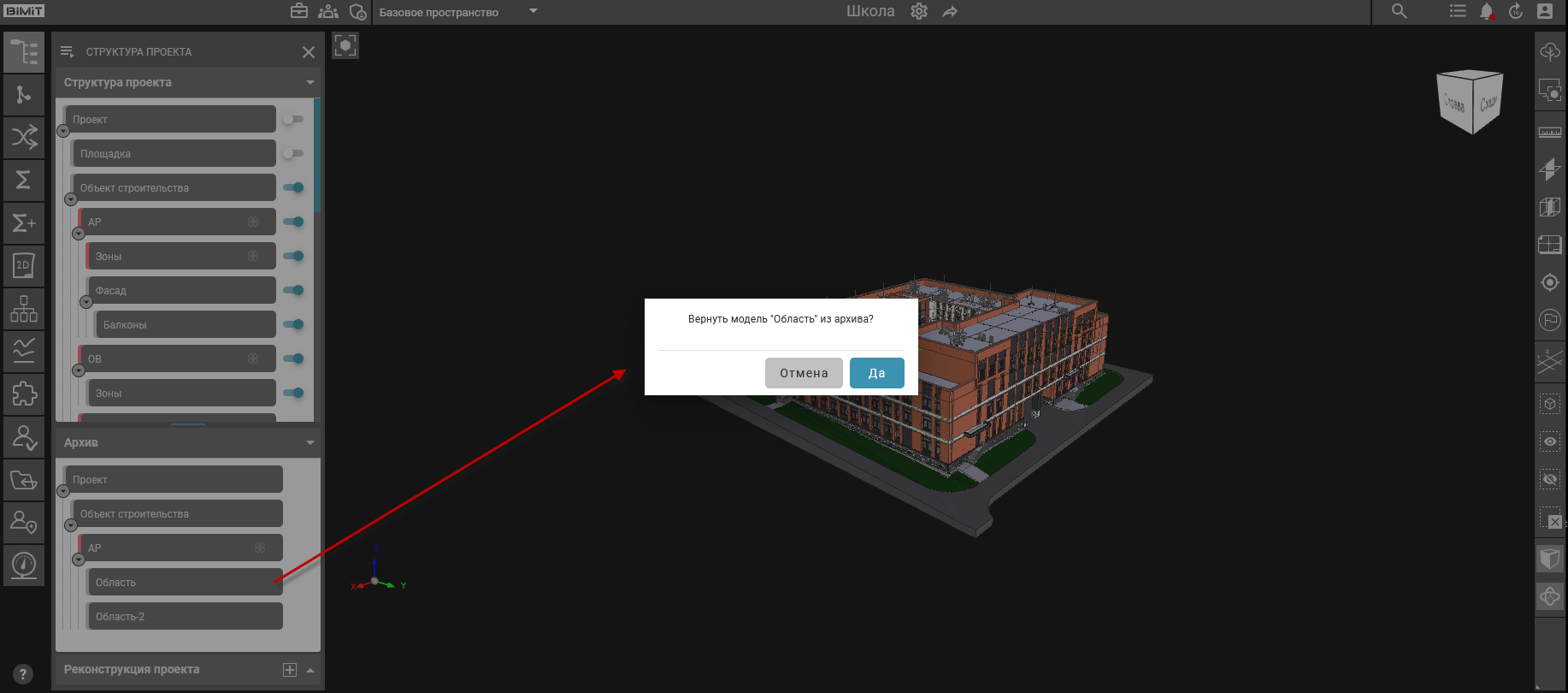The height and width of the screenshot is (693, 1568).
Task: Collapse the Архив section
Action: [x=309, y=443]
